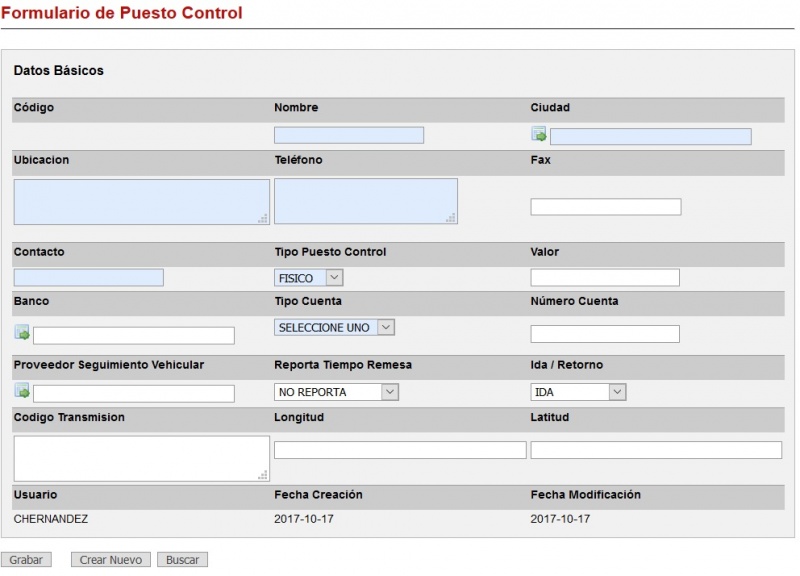Open the Tipo Cuenta dropdown
The width and height of the screenshot is (800, 576).
pyautogui.click(x=334, y=327)
